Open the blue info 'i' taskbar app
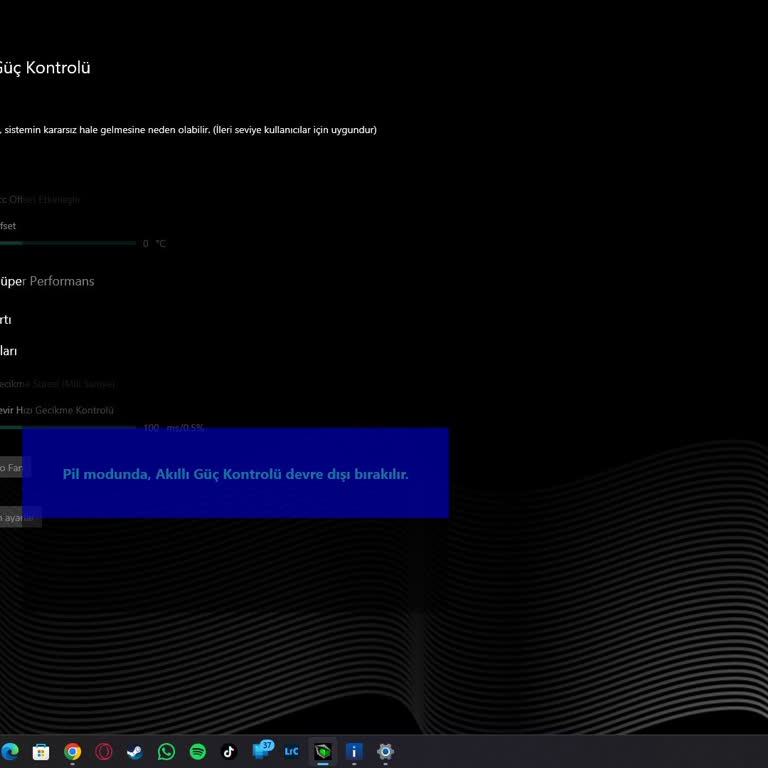 click(353, 751)
